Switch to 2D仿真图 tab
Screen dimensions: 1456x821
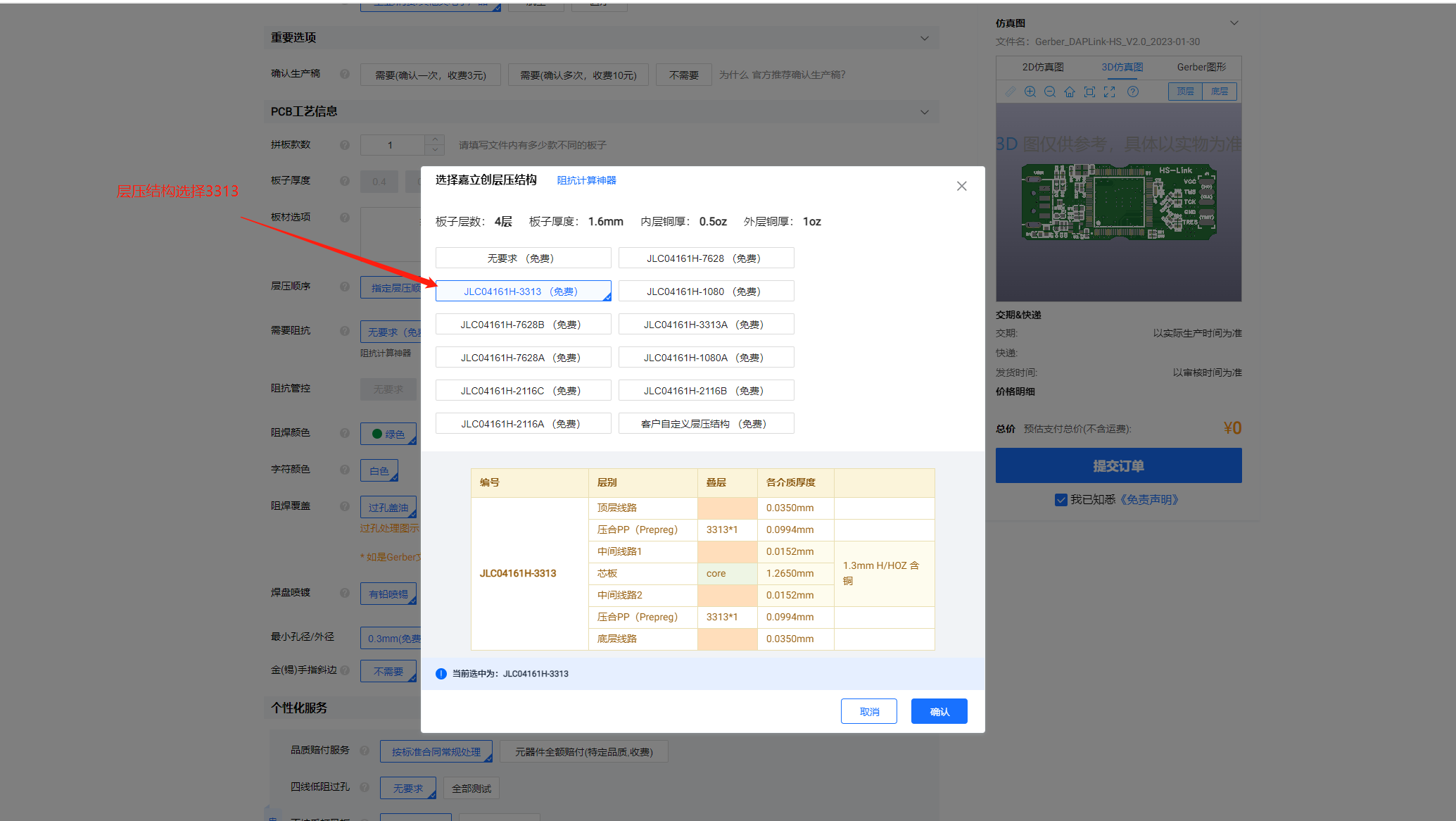point(1043,67)
